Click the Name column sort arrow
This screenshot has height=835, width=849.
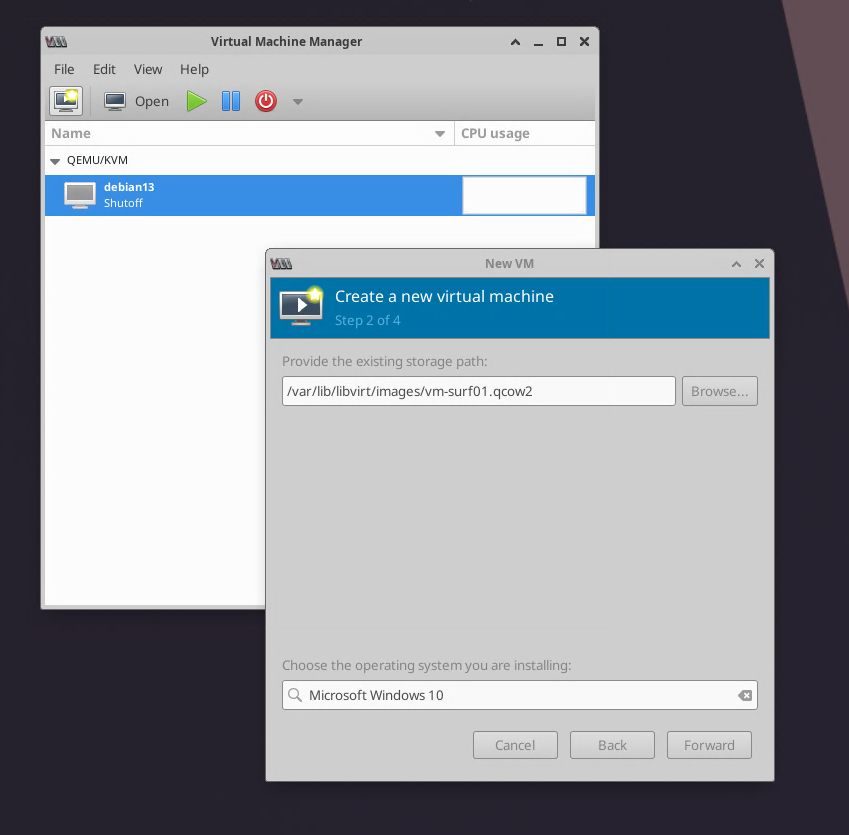[x=440, y=134]
